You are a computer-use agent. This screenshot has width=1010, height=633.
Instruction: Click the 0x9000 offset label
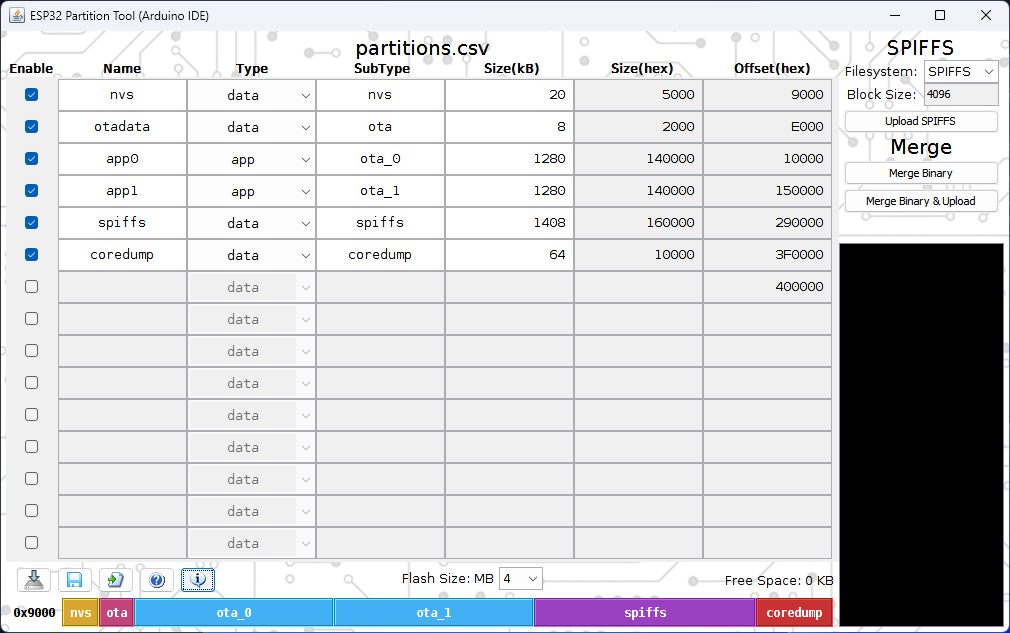click(34, 612)
